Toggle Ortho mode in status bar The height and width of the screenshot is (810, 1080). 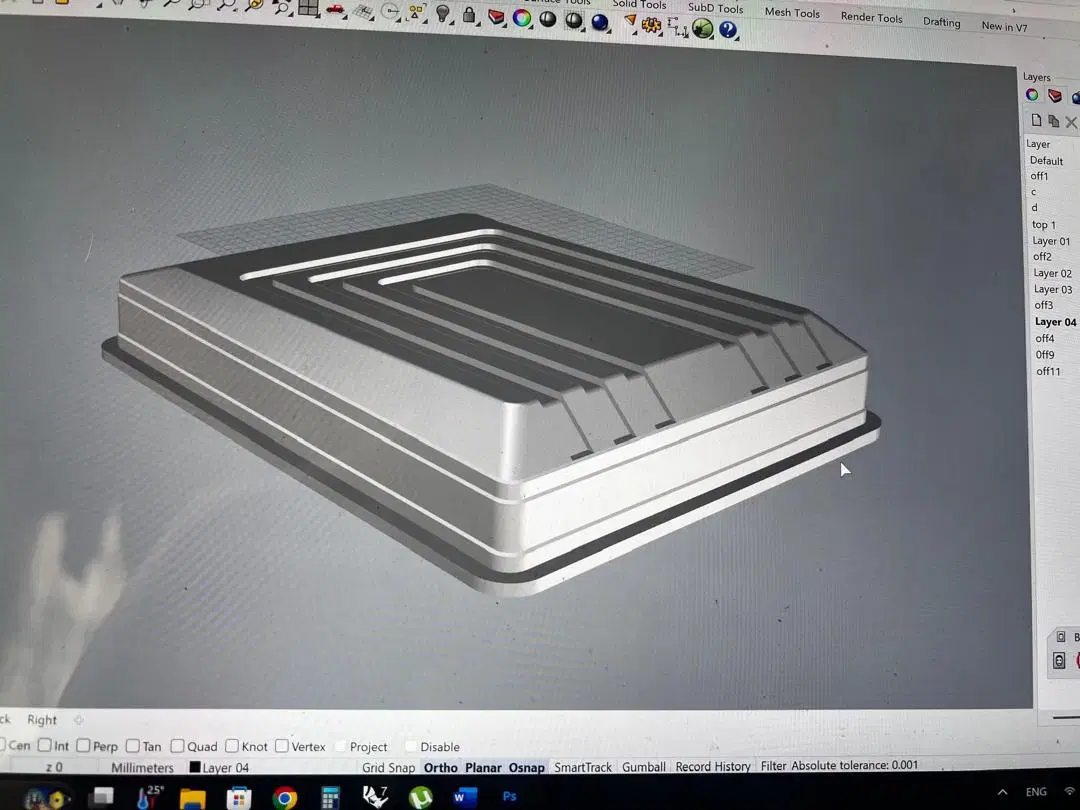click(x=441, y=767)
